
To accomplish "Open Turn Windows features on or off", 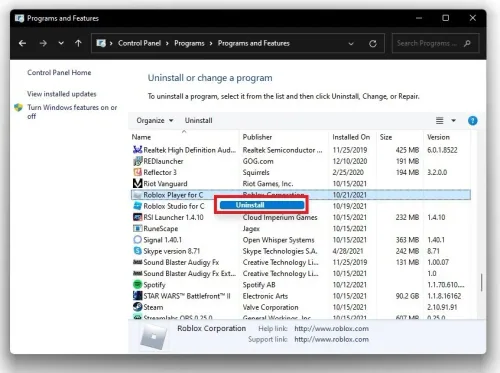I will click(72, 112).
